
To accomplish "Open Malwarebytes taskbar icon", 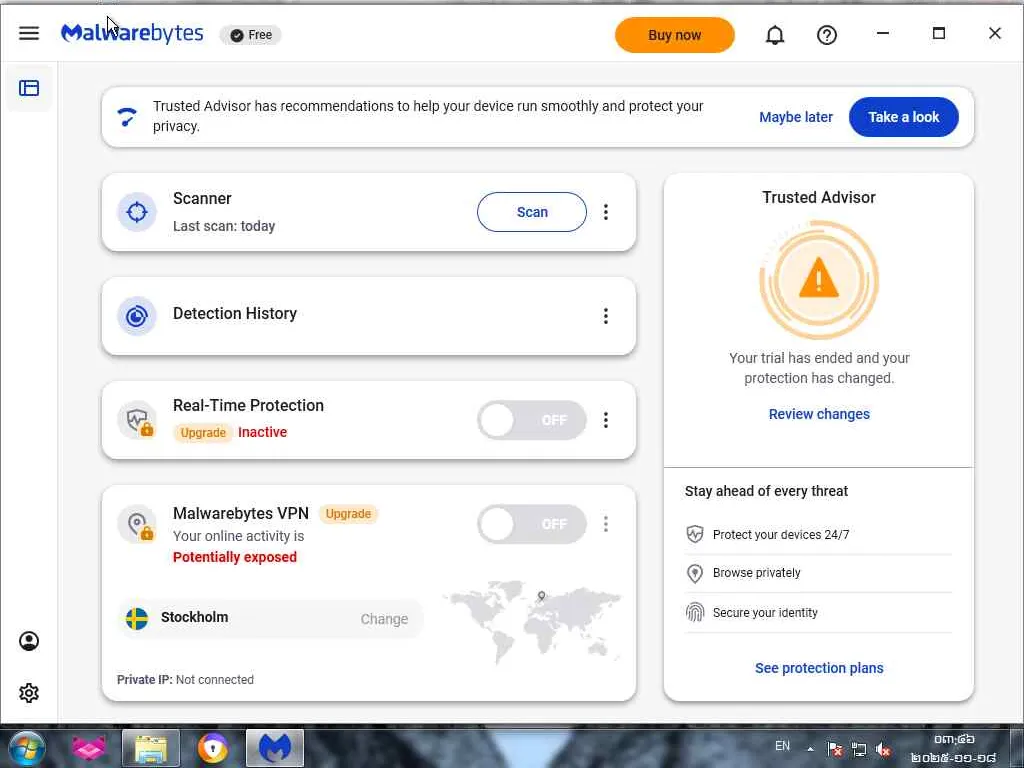I will coord(275,748).
